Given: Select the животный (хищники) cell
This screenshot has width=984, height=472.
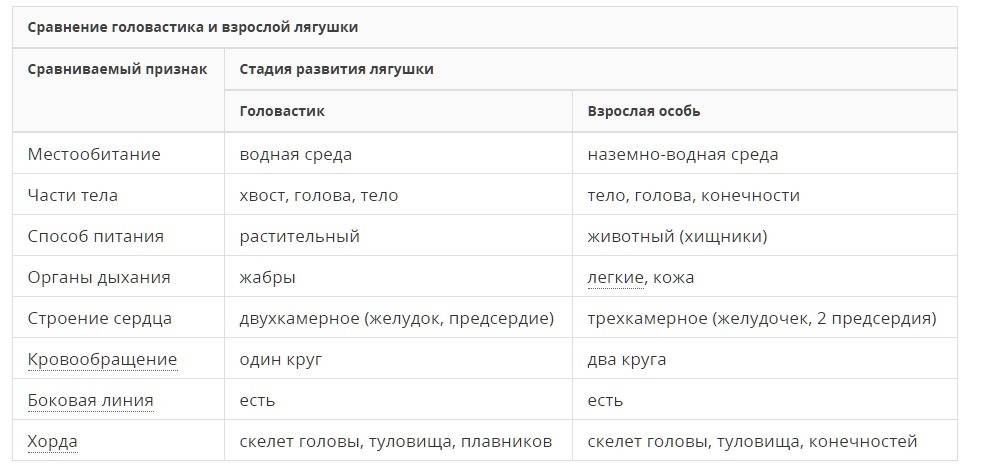Looking at the screenshot, I should pyautogui.click(x=677, y=237).
